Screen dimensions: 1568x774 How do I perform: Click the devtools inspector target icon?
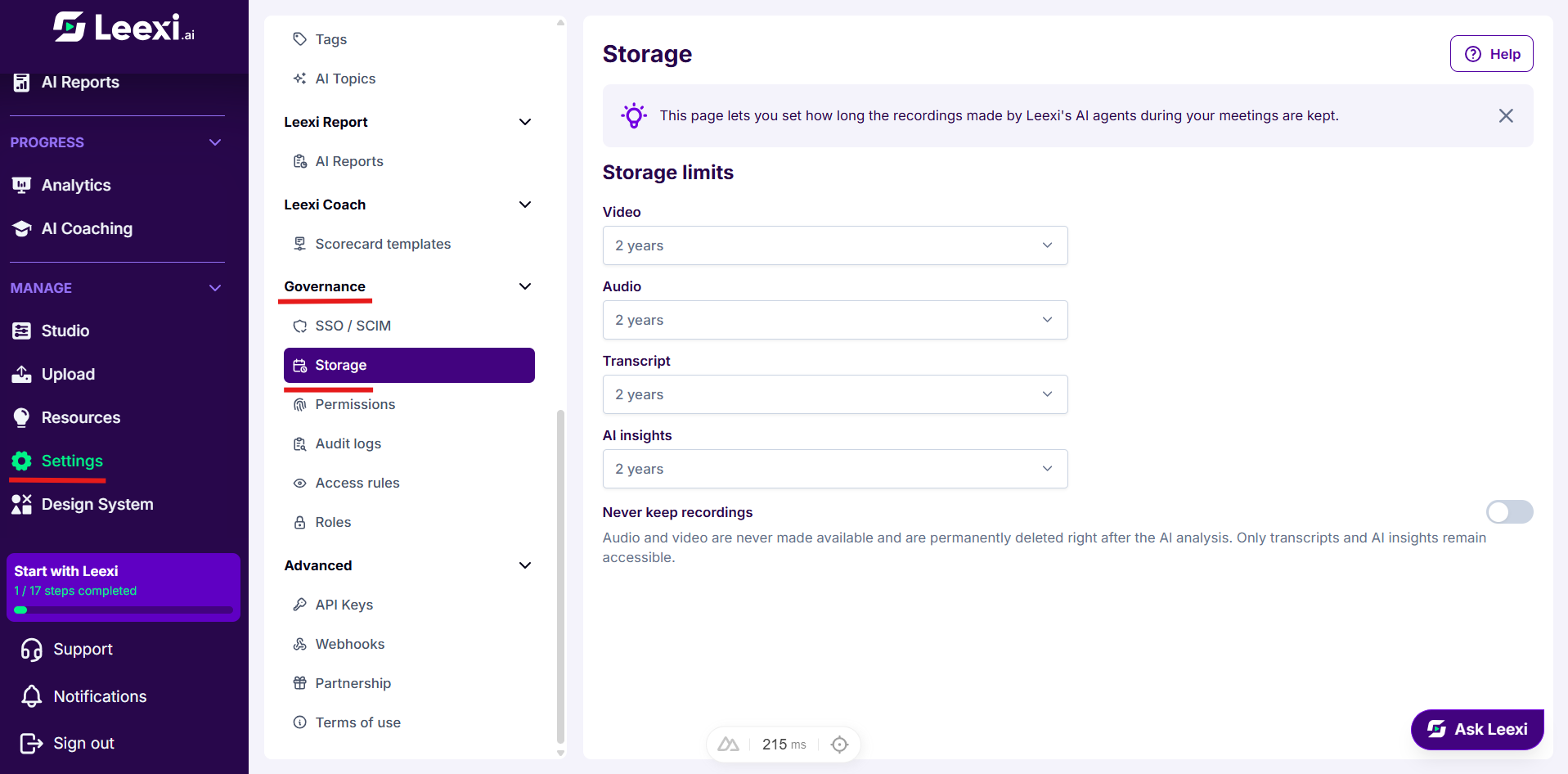pos(839,745)
